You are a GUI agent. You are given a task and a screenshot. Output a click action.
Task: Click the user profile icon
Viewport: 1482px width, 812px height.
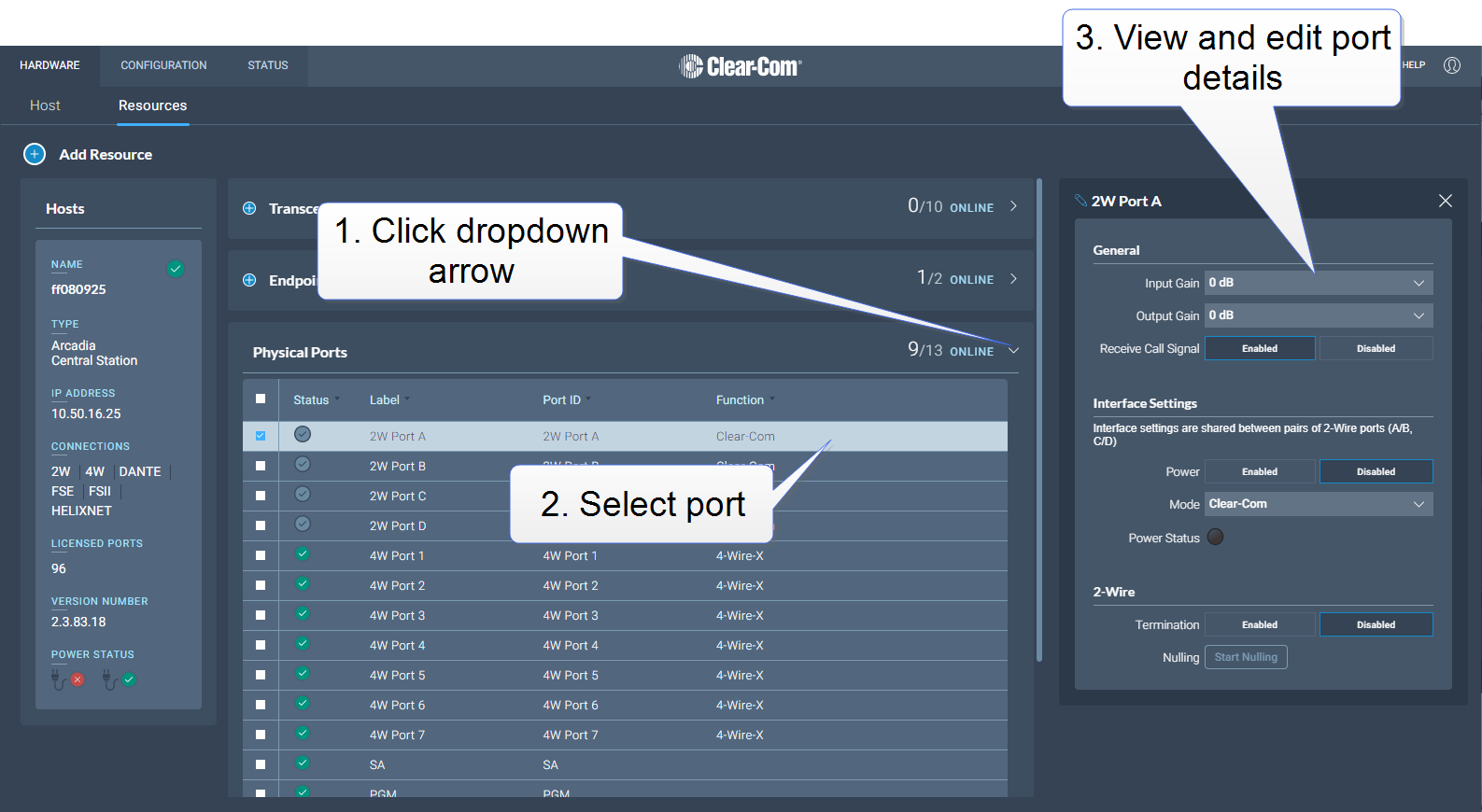[x=1451, y=65]
